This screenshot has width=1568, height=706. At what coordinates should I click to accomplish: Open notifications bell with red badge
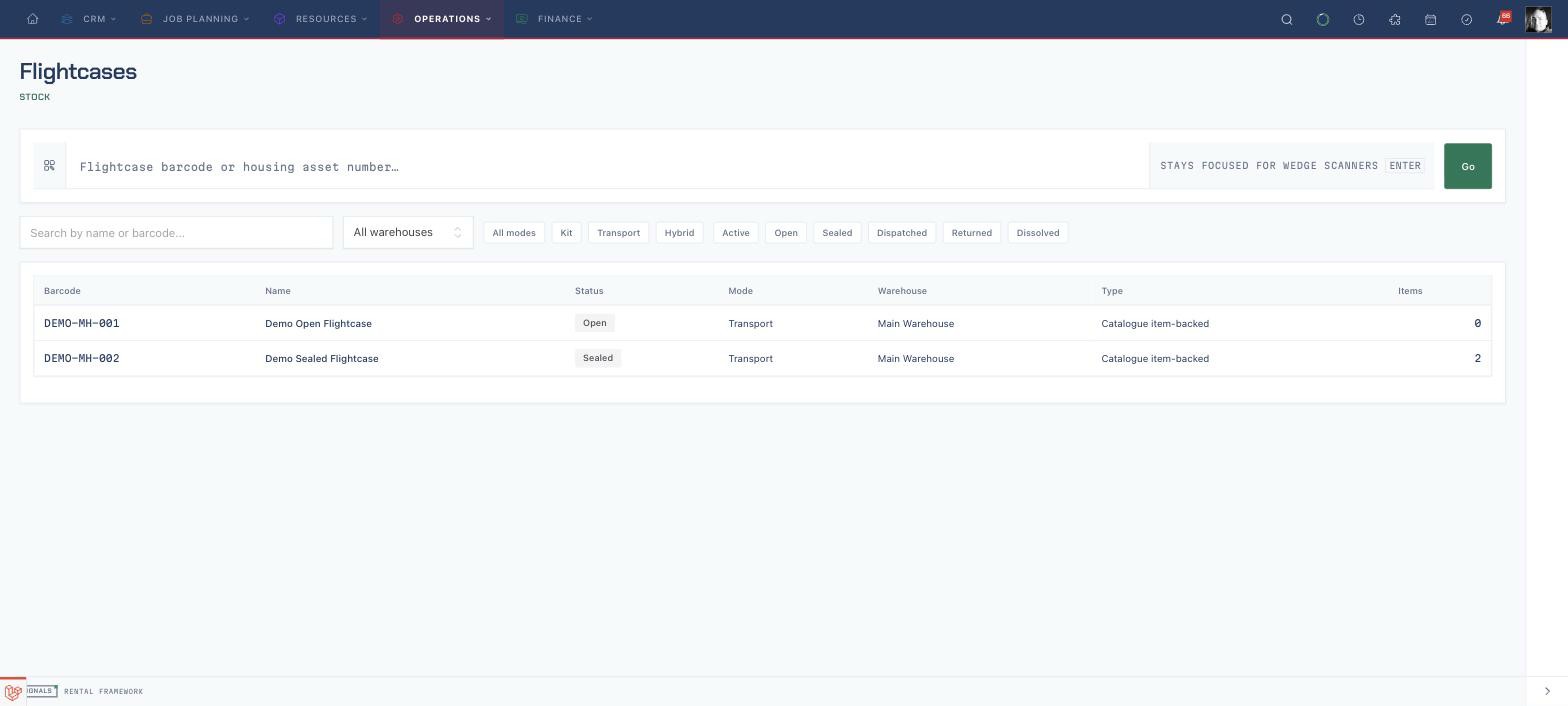[x=1503, y=18]
